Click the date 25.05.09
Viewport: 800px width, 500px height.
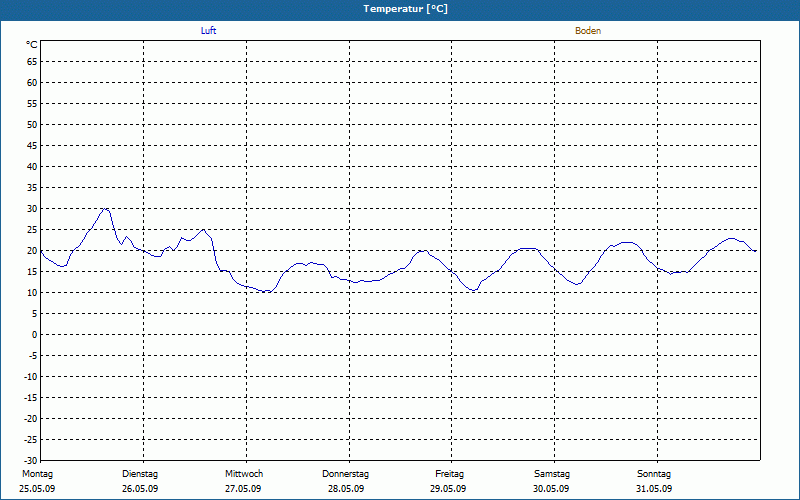point(37,489)
